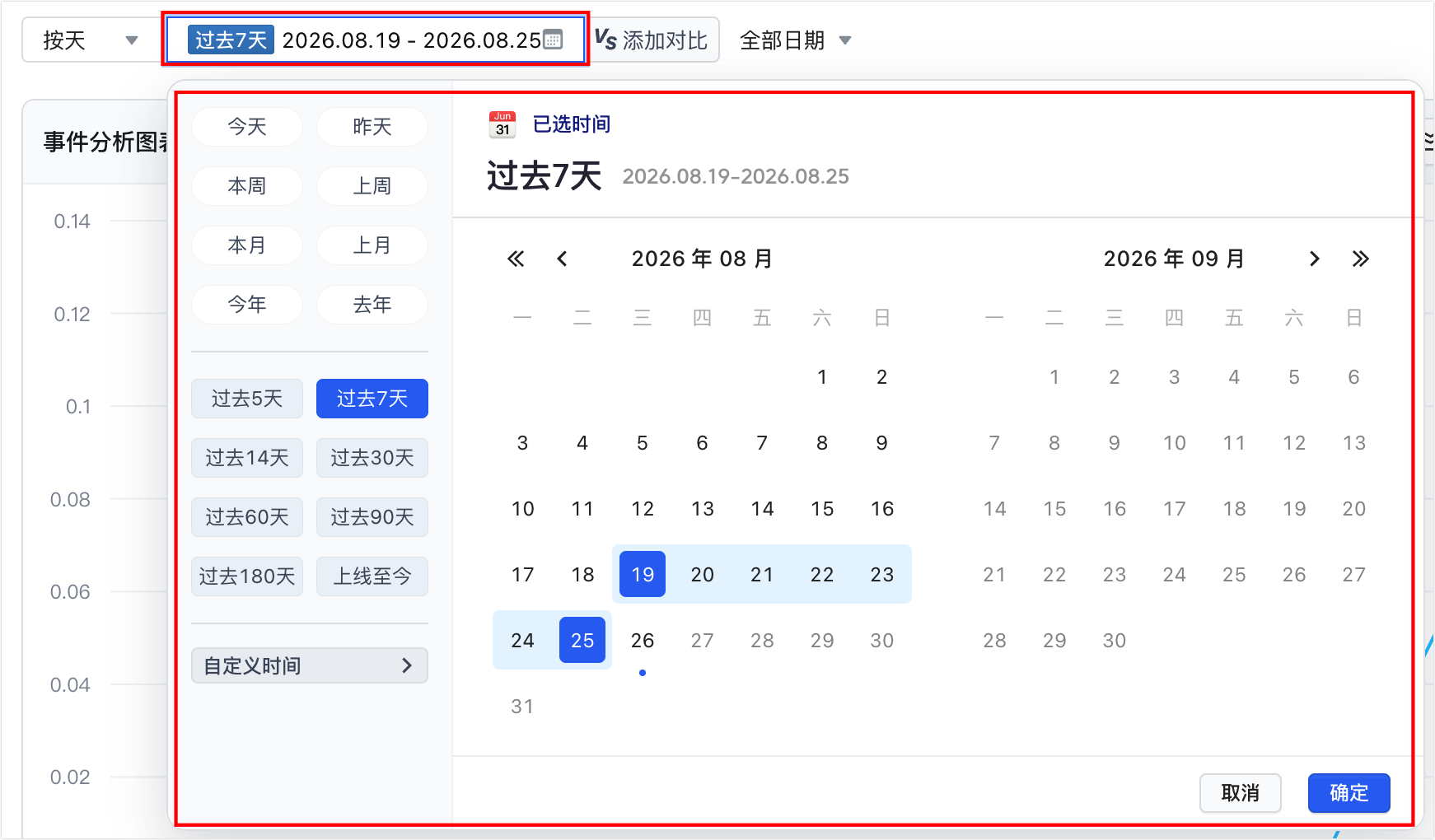Select August 22 in the calendar
1435x840 pixels.
[x=822, y=574]
